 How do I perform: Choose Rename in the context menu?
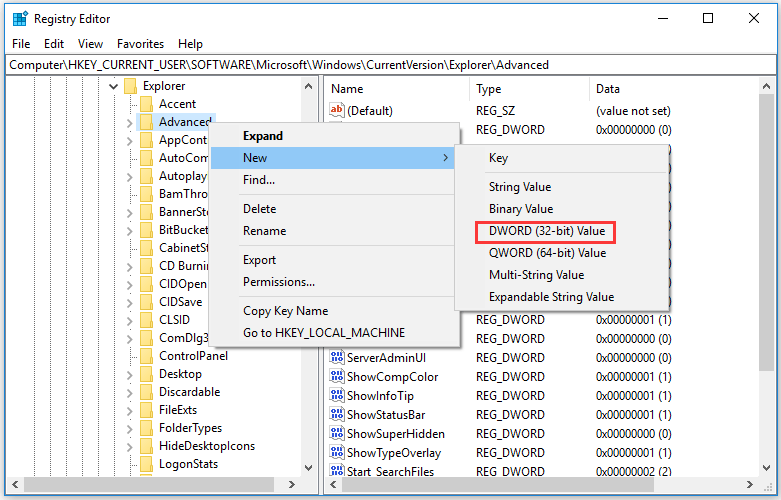coord(333,231)
